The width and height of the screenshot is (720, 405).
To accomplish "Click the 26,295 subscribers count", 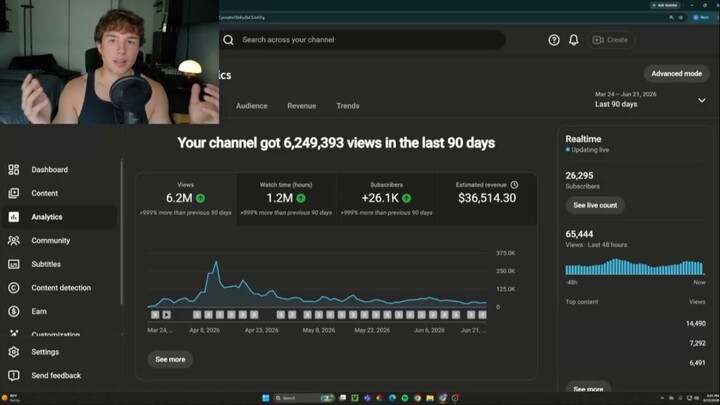I will [579, 176].
